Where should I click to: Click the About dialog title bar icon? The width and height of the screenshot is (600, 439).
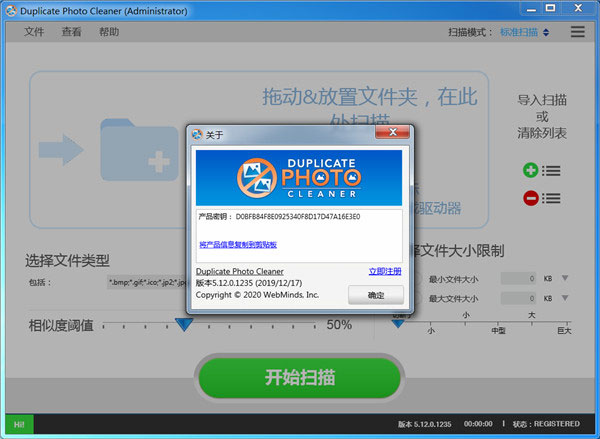click(x=197, y=135)
